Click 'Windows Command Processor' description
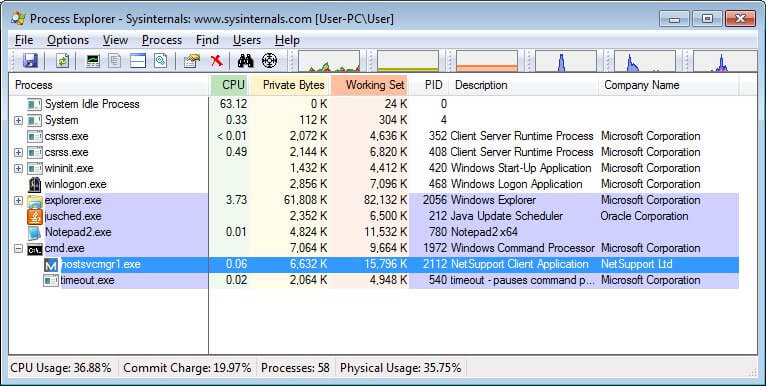 523,248
